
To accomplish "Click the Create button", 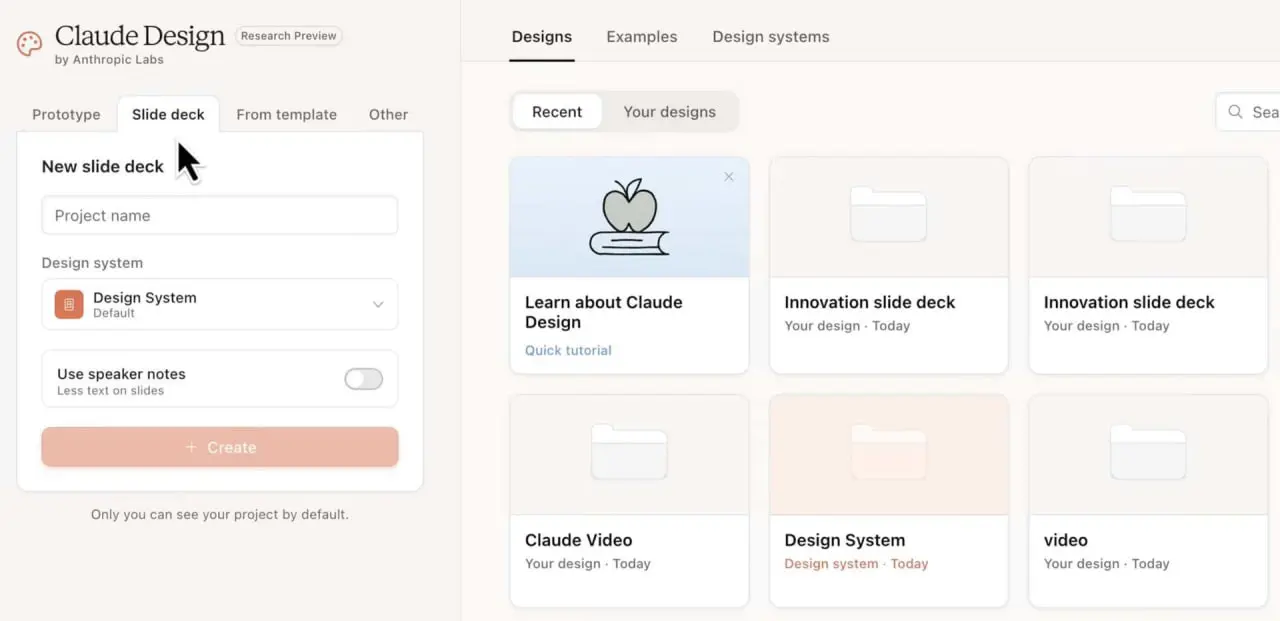I will (x=220, y=447).
